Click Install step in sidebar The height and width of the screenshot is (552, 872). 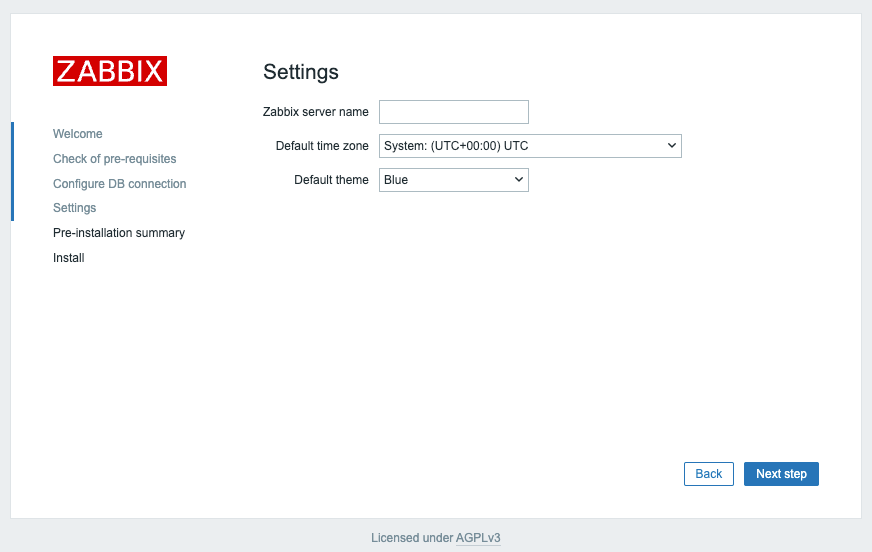point(69,258)
